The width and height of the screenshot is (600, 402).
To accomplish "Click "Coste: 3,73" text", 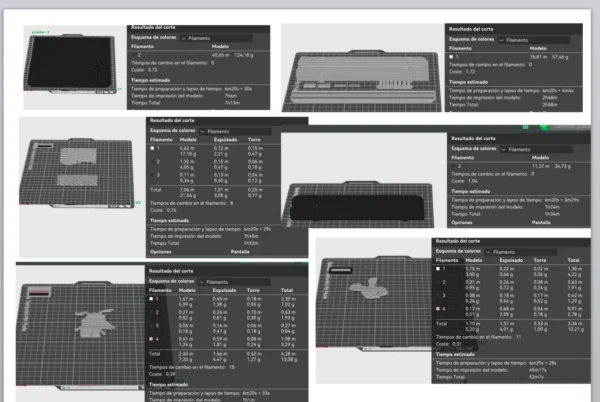I will (x=144, y=70).
